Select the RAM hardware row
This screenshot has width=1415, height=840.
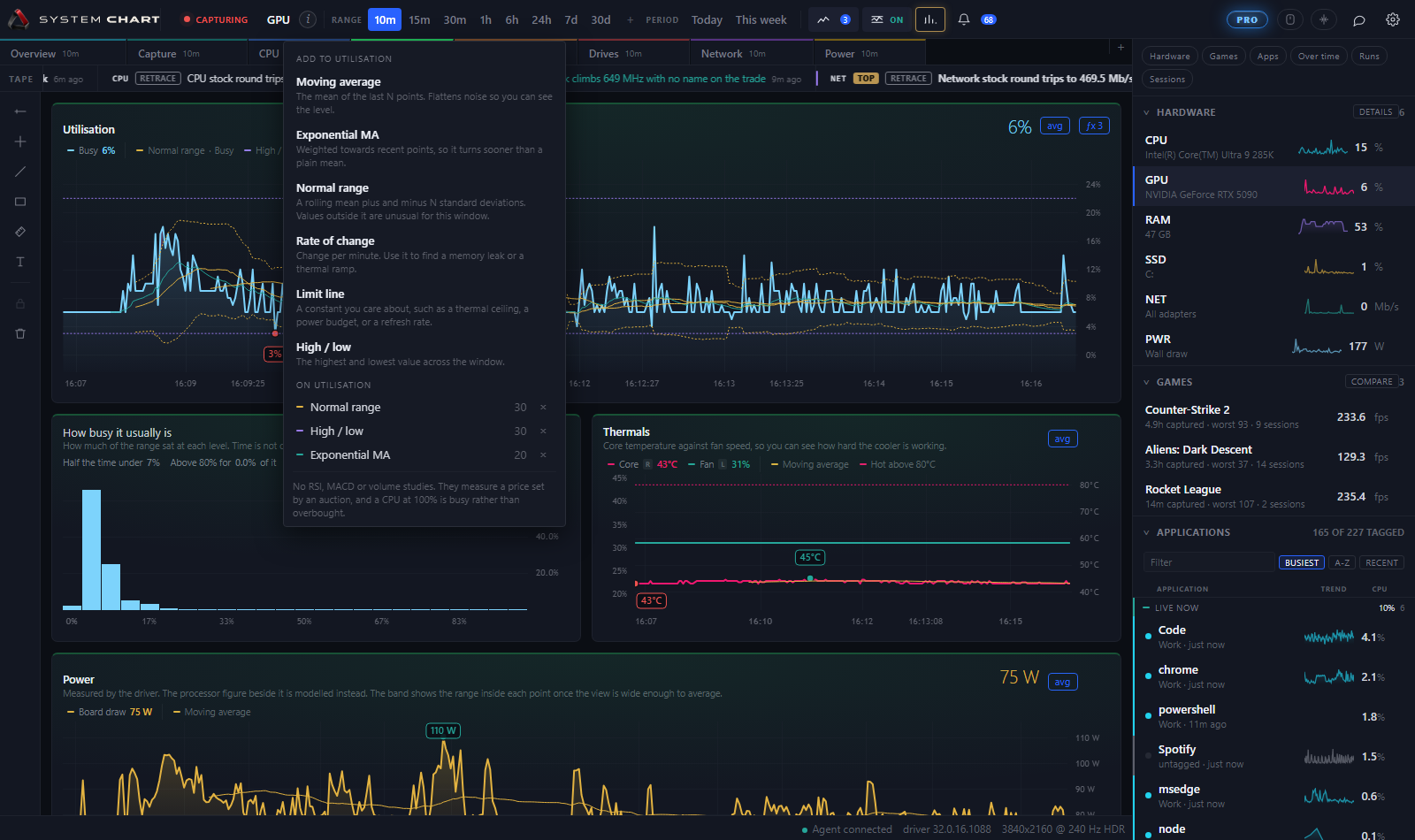(x=1273, y=226)
